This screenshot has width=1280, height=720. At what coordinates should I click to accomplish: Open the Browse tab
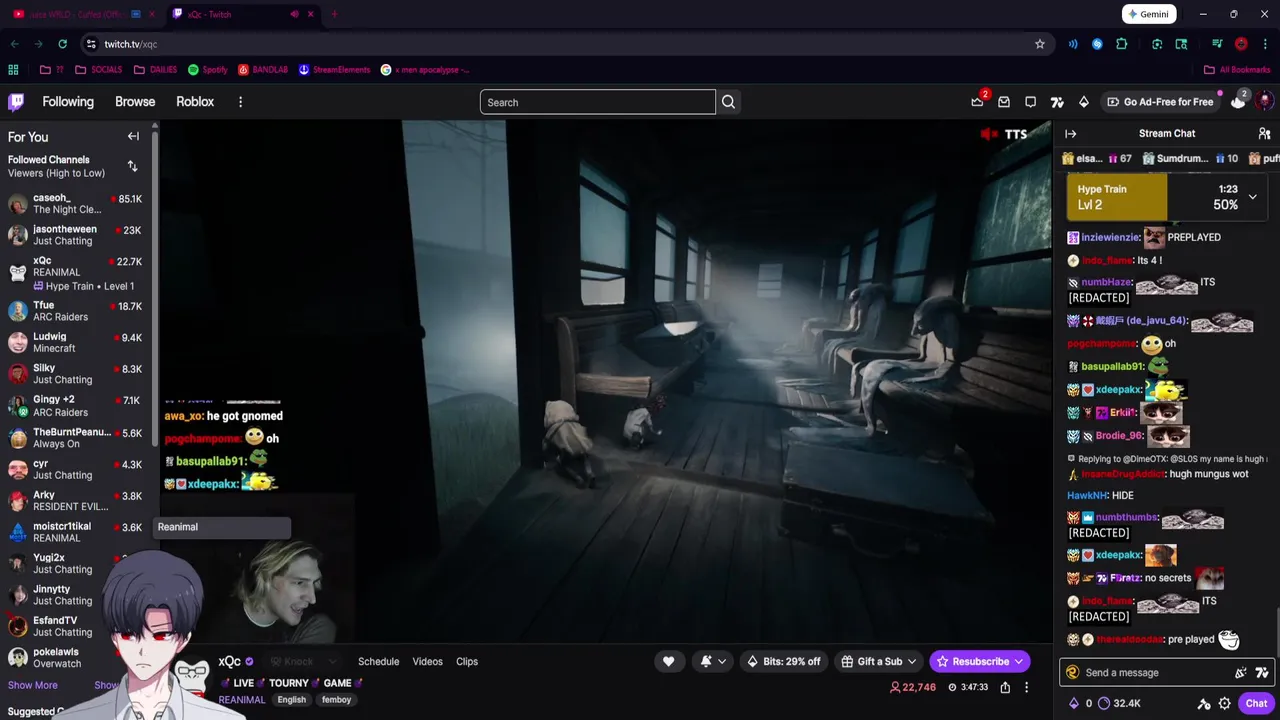coord(135,102)
